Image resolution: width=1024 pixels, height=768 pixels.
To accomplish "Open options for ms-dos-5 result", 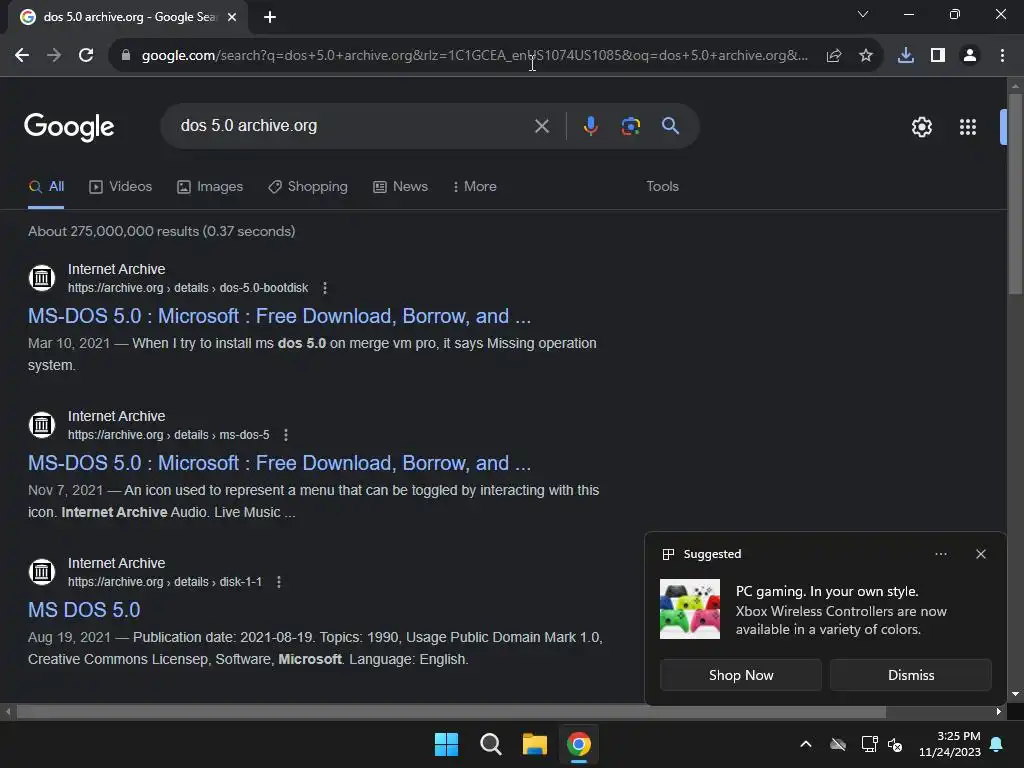I will (285, 435).
